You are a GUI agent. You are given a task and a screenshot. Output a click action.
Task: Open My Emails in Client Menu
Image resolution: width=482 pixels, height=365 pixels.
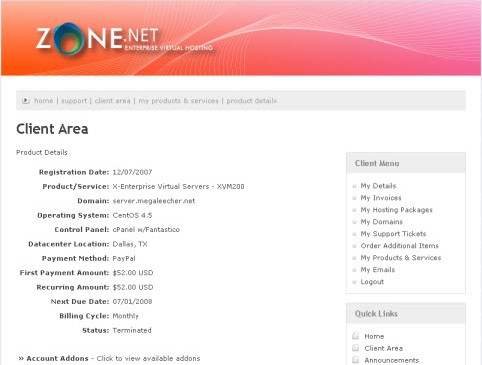pyautogui.click(x=378, y=270)
